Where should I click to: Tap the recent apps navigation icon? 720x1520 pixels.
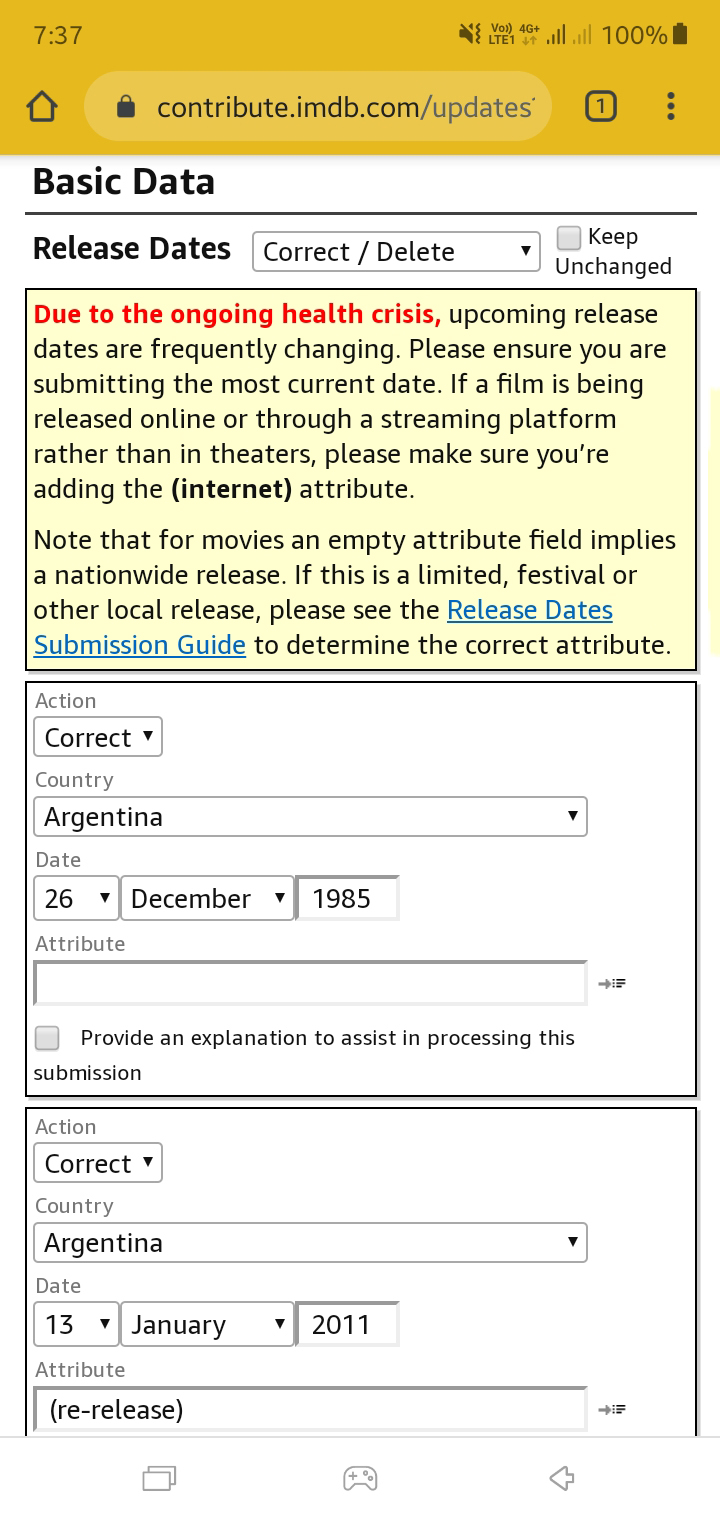point(159,1478)
